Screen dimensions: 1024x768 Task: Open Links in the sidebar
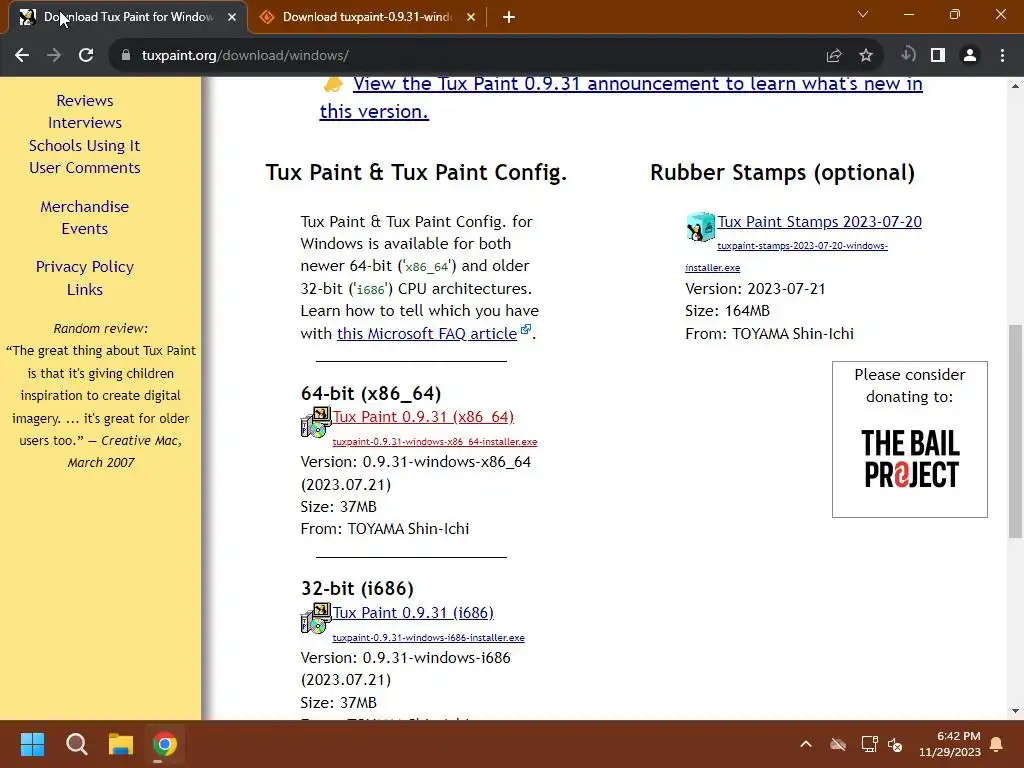tap(85, 289)
